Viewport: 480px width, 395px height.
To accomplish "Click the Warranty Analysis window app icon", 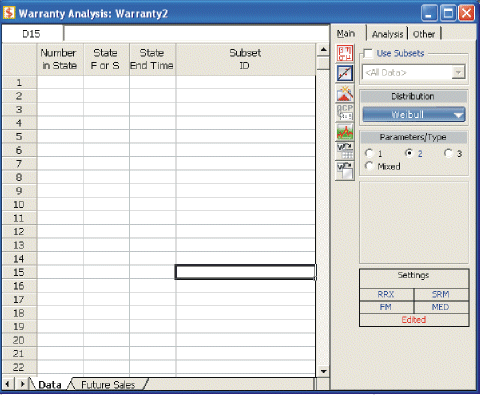I will click(9, 13).
